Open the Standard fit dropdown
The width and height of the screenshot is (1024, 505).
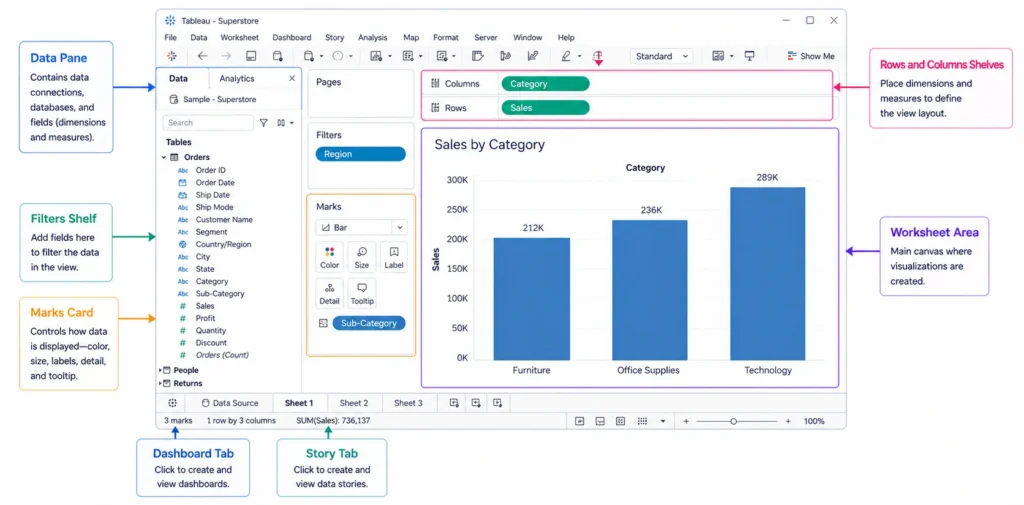(662, 56)
